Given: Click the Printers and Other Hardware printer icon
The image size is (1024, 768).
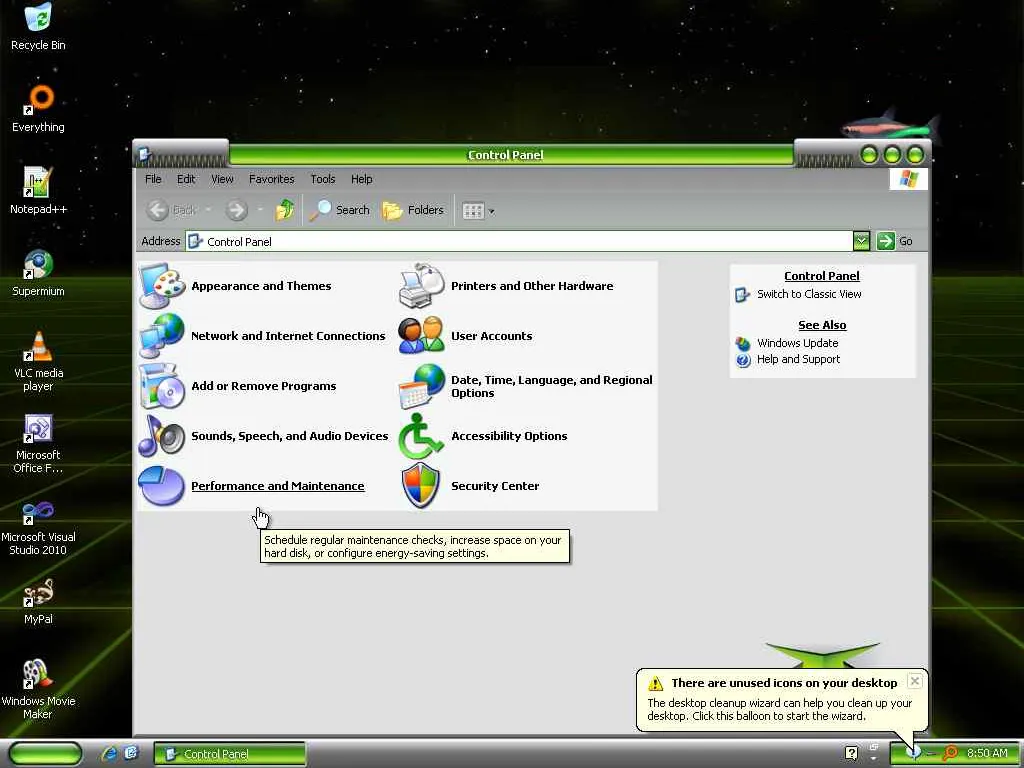Looking at the screenshot, I should 421,286.
